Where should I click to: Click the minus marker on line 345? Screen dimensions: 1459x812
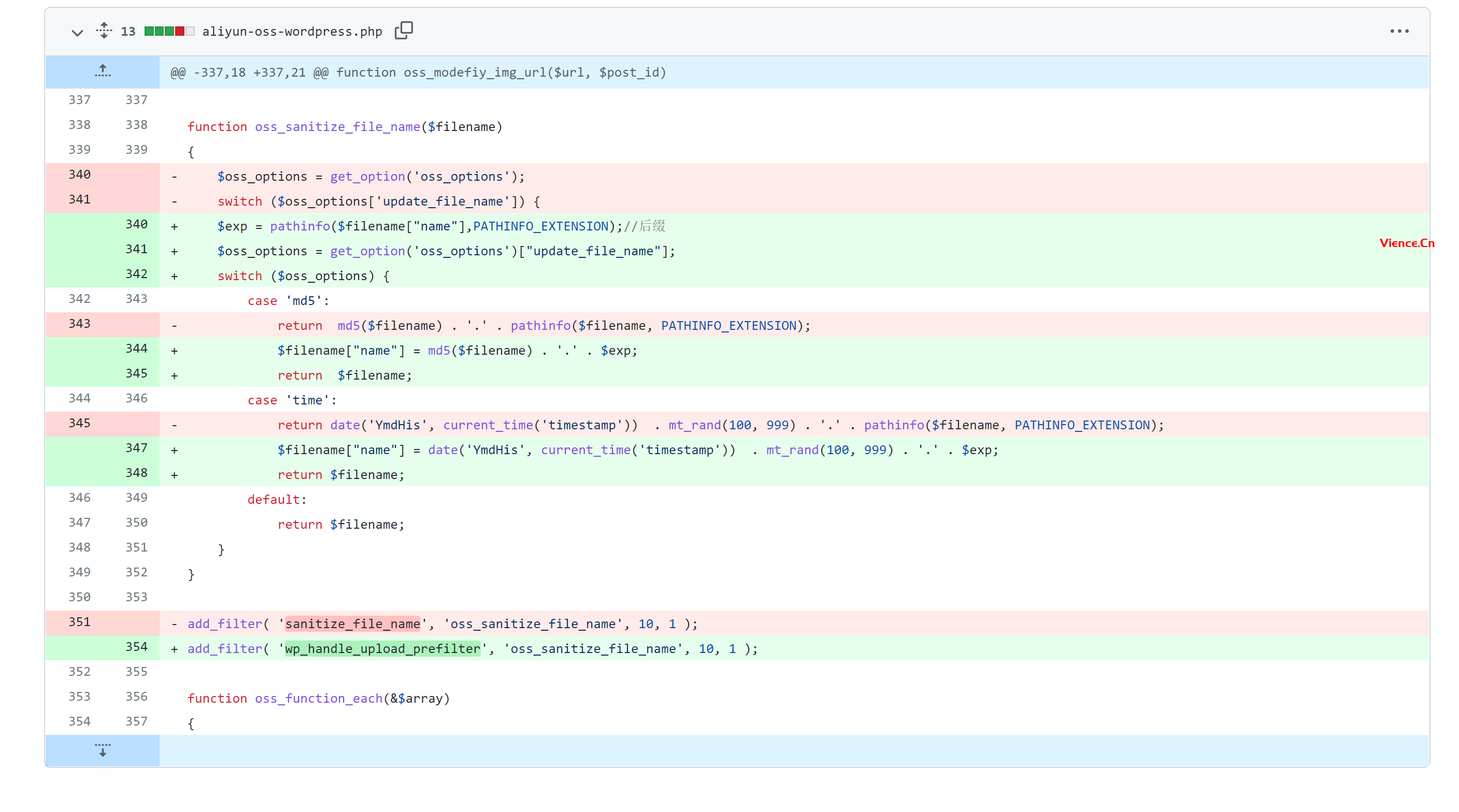coord(175,426)
